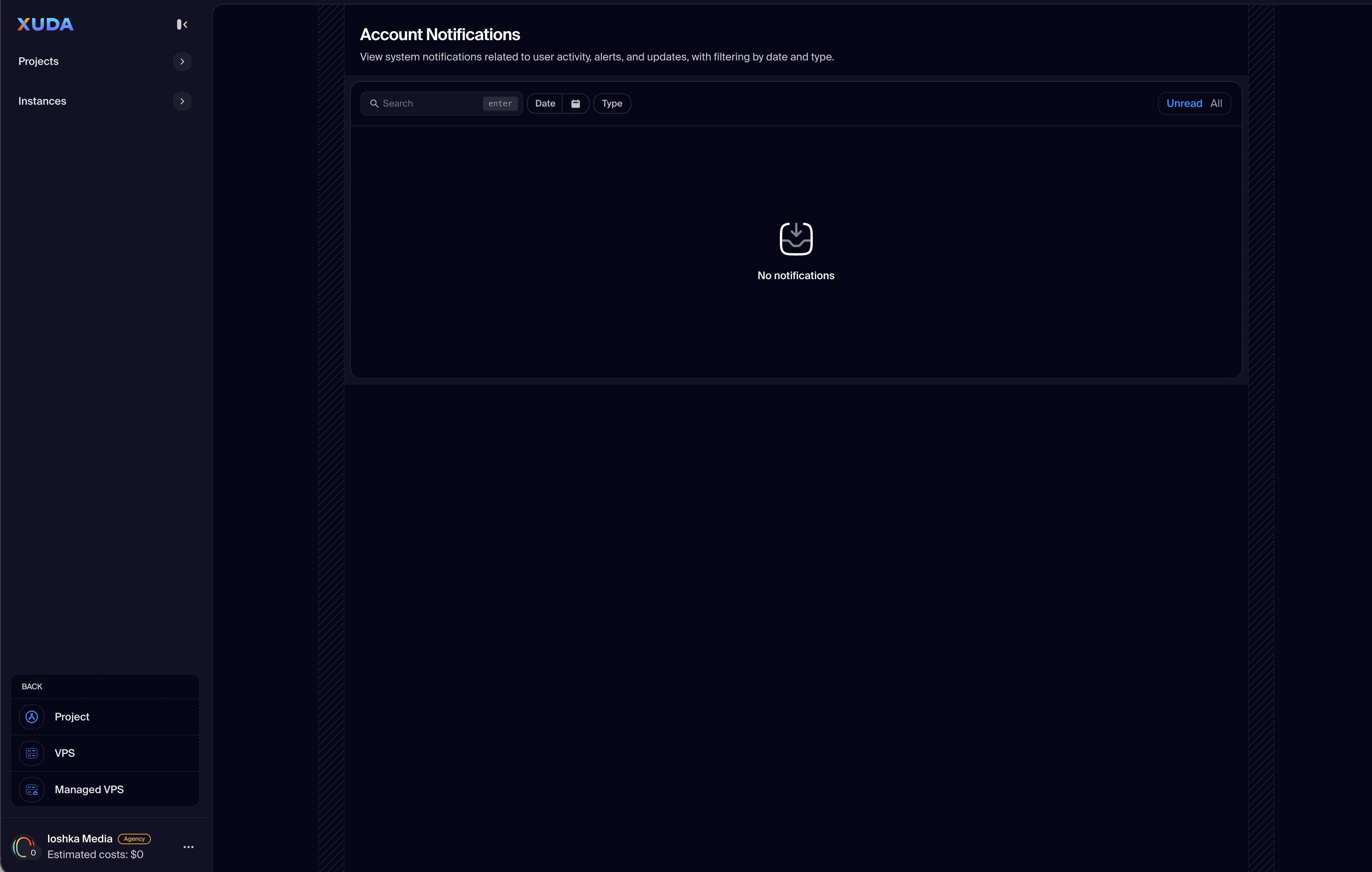Switch filter to All notifications
This screenshot has height=872, width=1372.
click(1216, 104)
